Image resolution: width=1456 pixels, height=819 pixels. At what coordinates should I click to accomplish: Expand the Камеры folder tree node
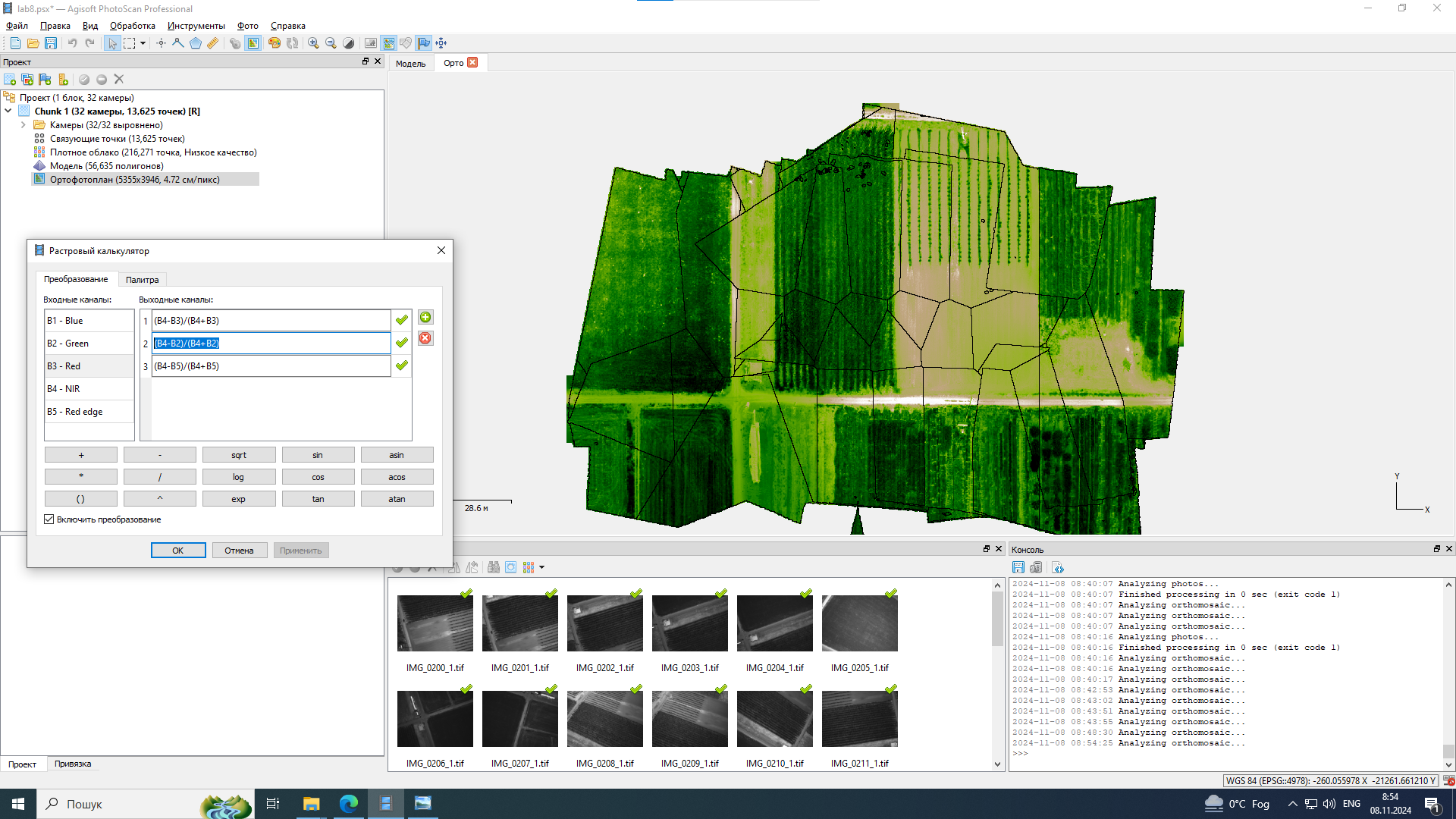[x=24, y=125]
